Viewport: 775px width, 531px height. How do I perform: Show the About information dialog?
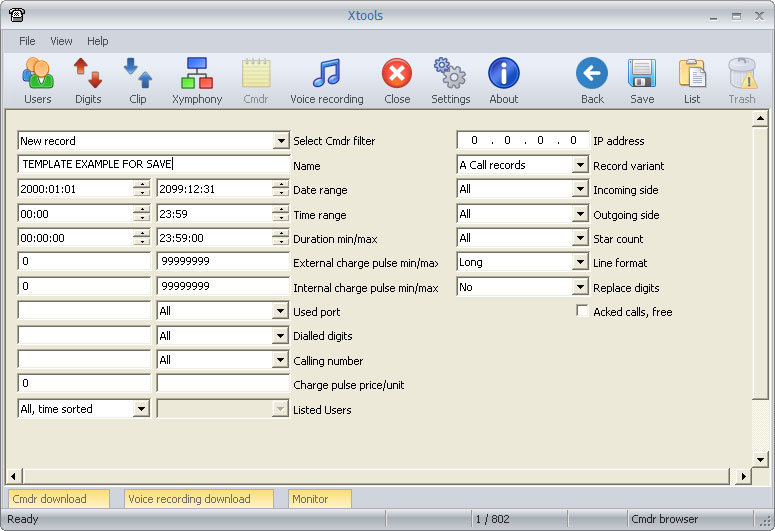coord(504,80)
